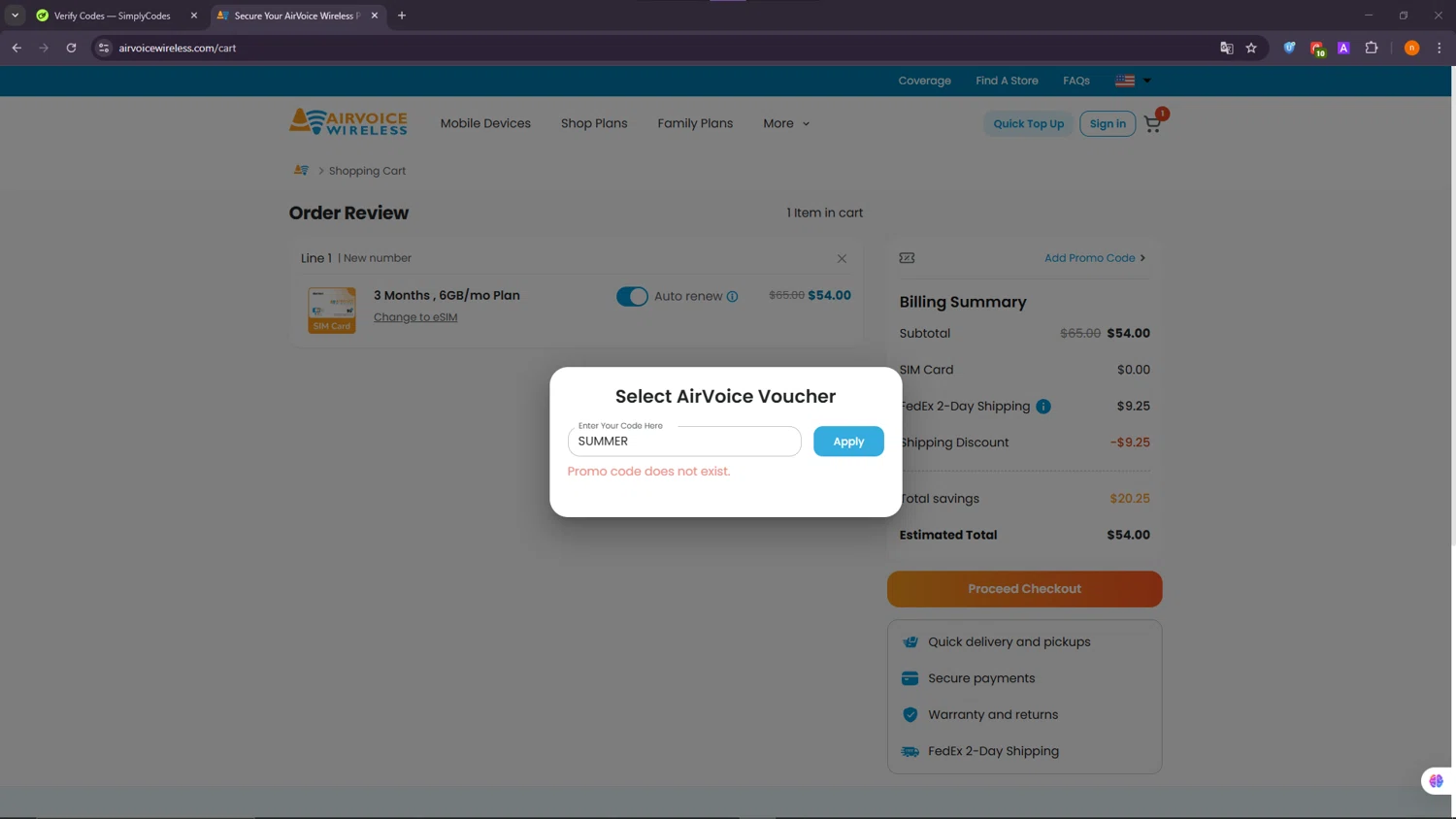
Task: Click the Total savings '$20.25' value
Action: (1130, 499)
